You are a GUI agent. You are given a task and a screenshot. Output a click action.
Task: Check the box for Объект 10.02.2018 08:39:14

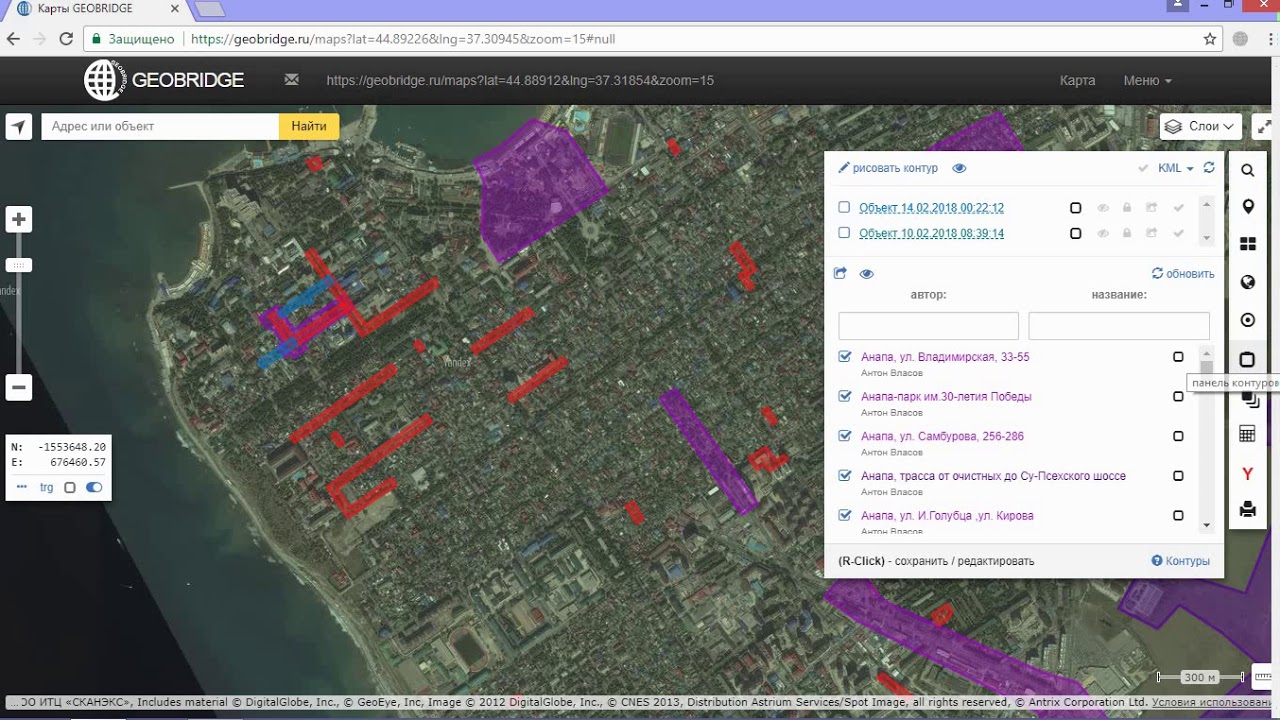click(x=844, y=232)
